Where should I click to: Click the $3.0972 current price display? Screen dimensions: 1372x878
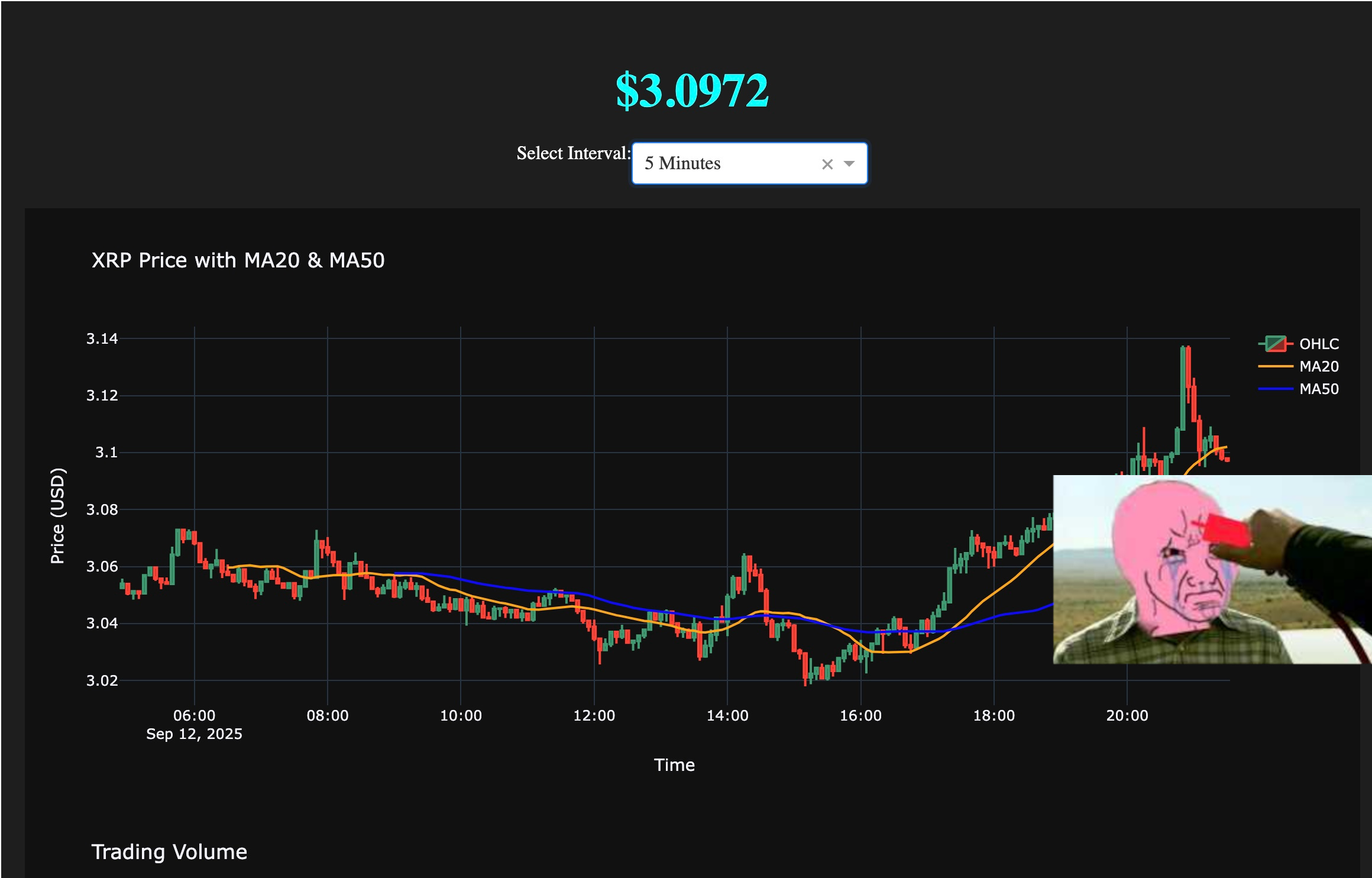692,91
